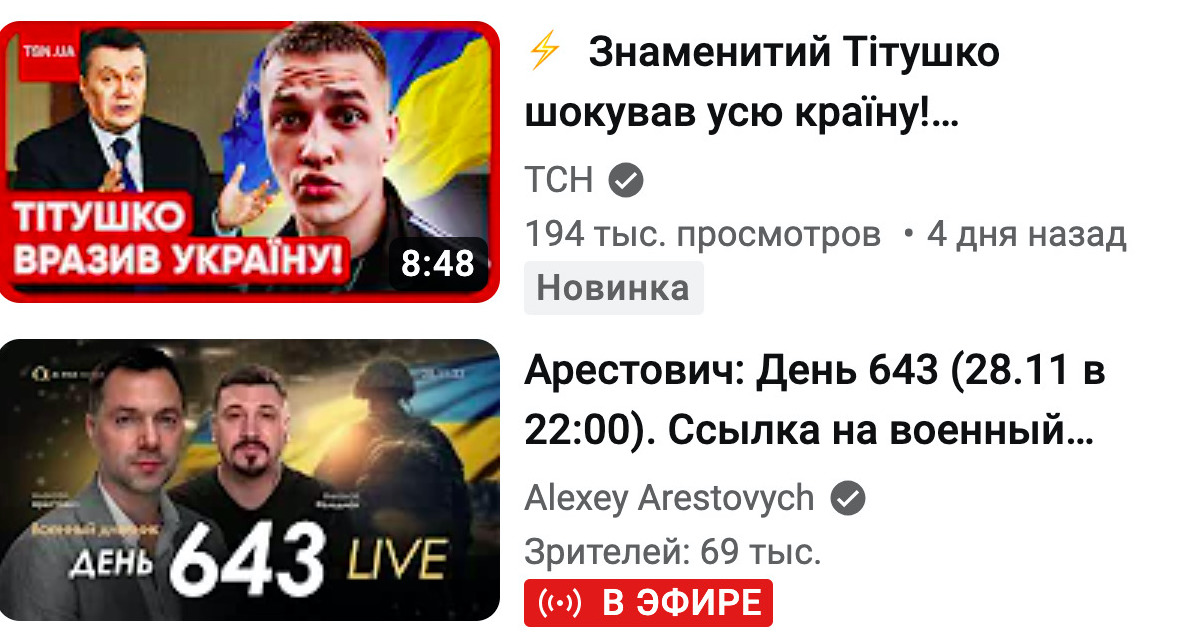Open the Арестович День 643 live thumbnail
Image resolution: width=1181 pixels, height=634 pixels.
(249, 480)
